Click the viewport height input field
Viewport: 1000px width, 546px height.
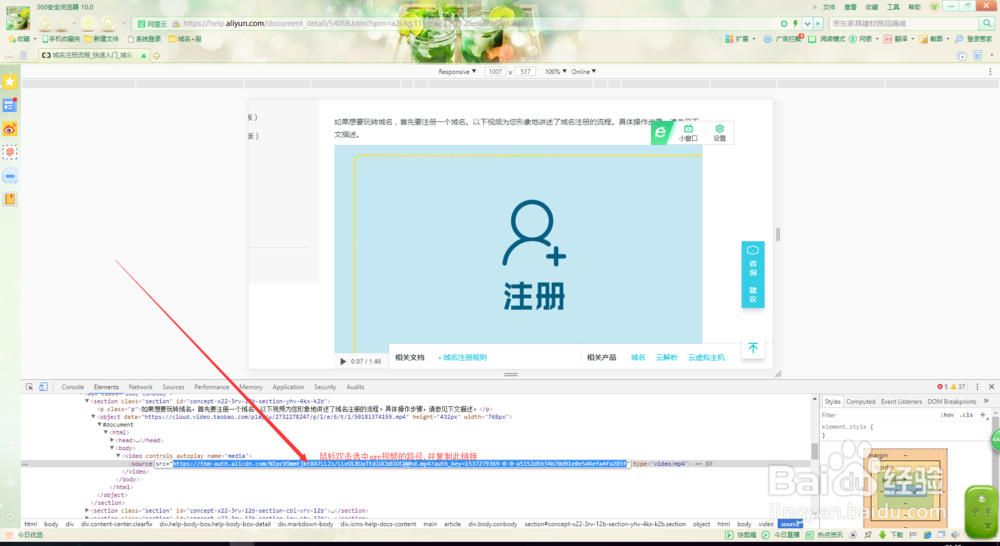[525, 71]
